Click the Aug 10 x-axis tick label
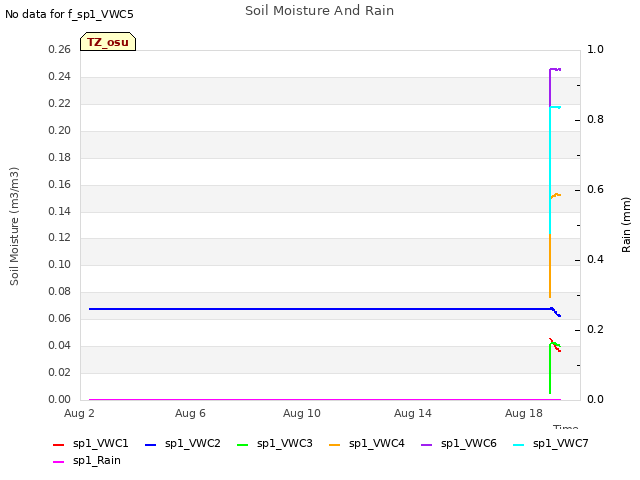 click(302, 413)
